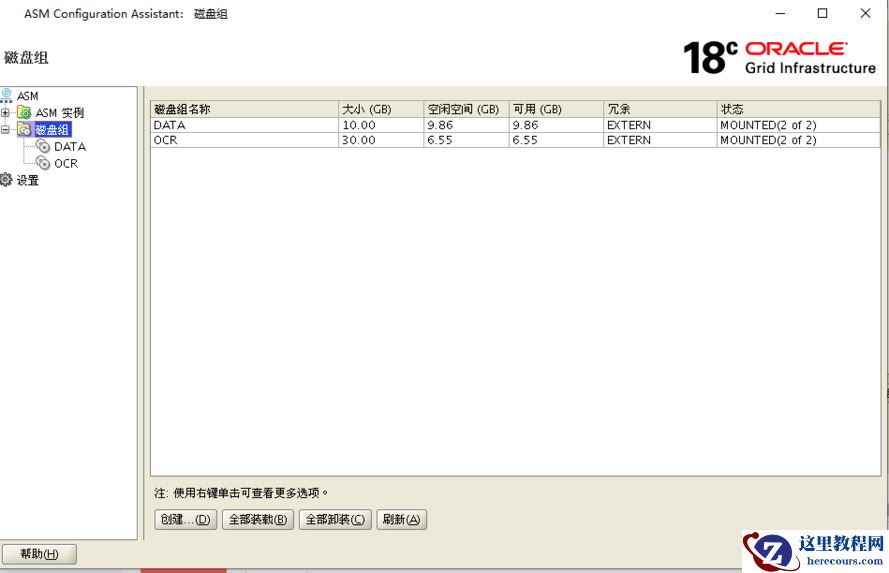889x573 pixels.
Task: Click the EXTERN cell in DATA row
Action: tap(660, 125)
